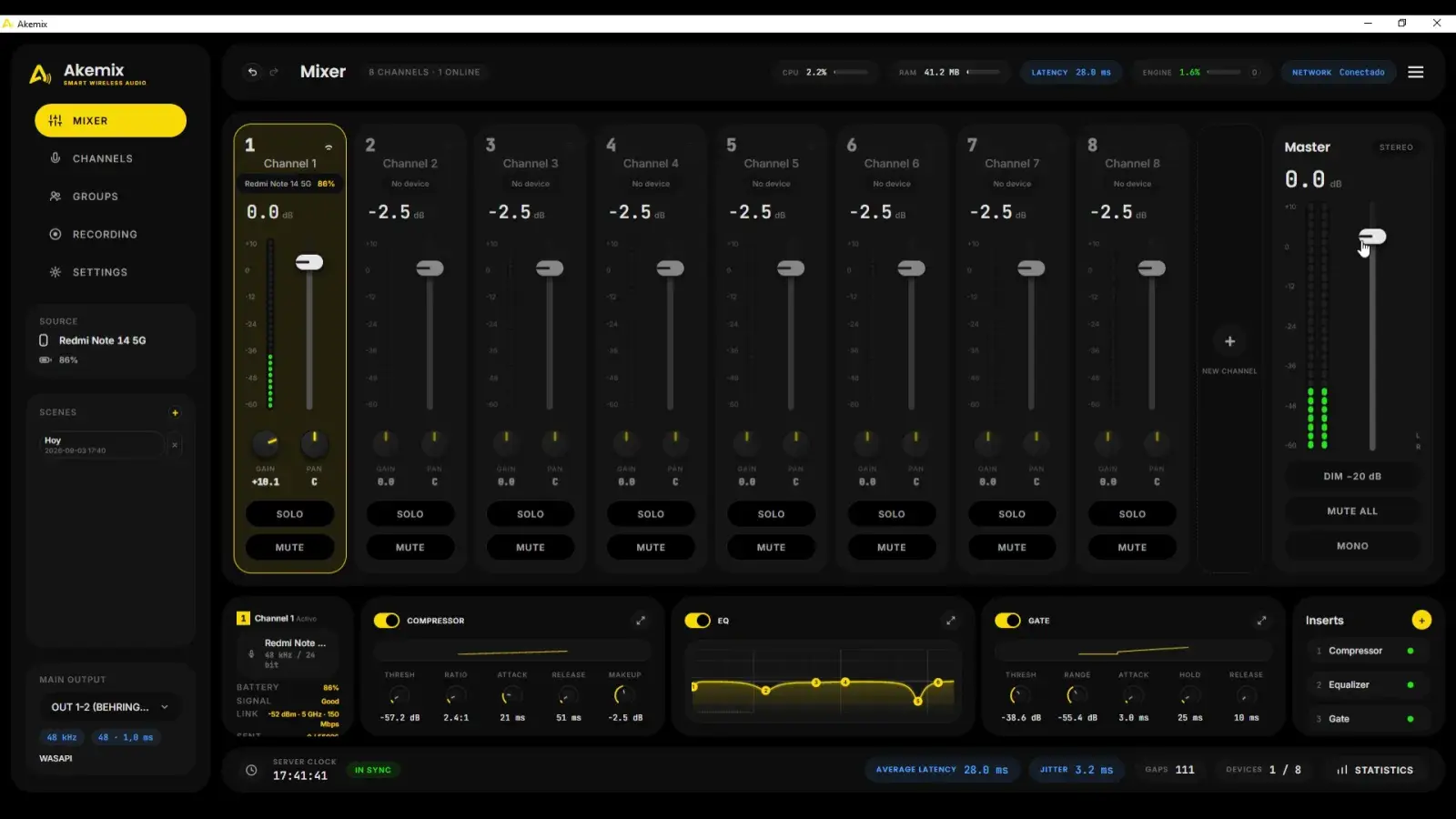Click the DIM -20 dB button
1456x819 pixels.
point(1352,477)
